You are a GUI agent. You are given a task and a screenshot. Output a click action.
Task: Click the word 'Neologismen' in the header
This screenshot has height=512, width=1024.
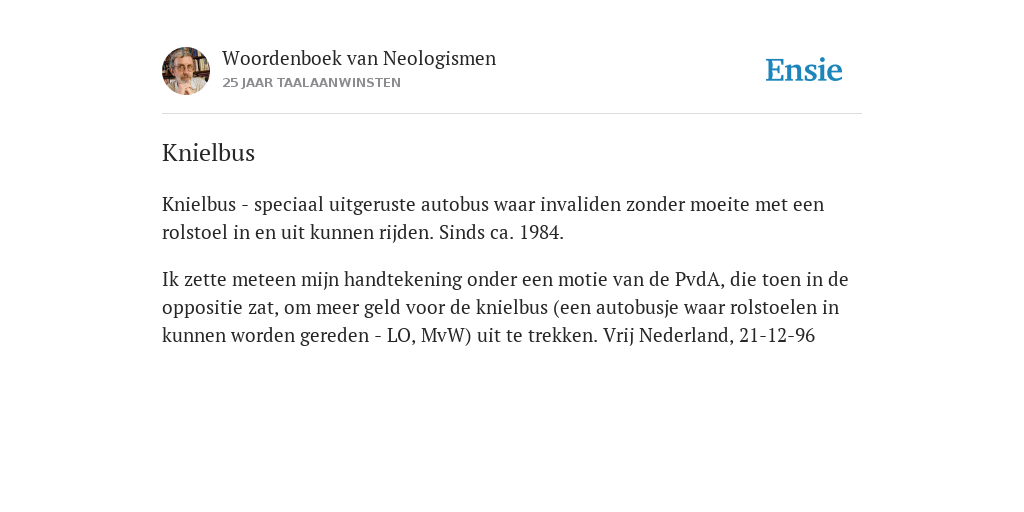click(x=440, y=58)
